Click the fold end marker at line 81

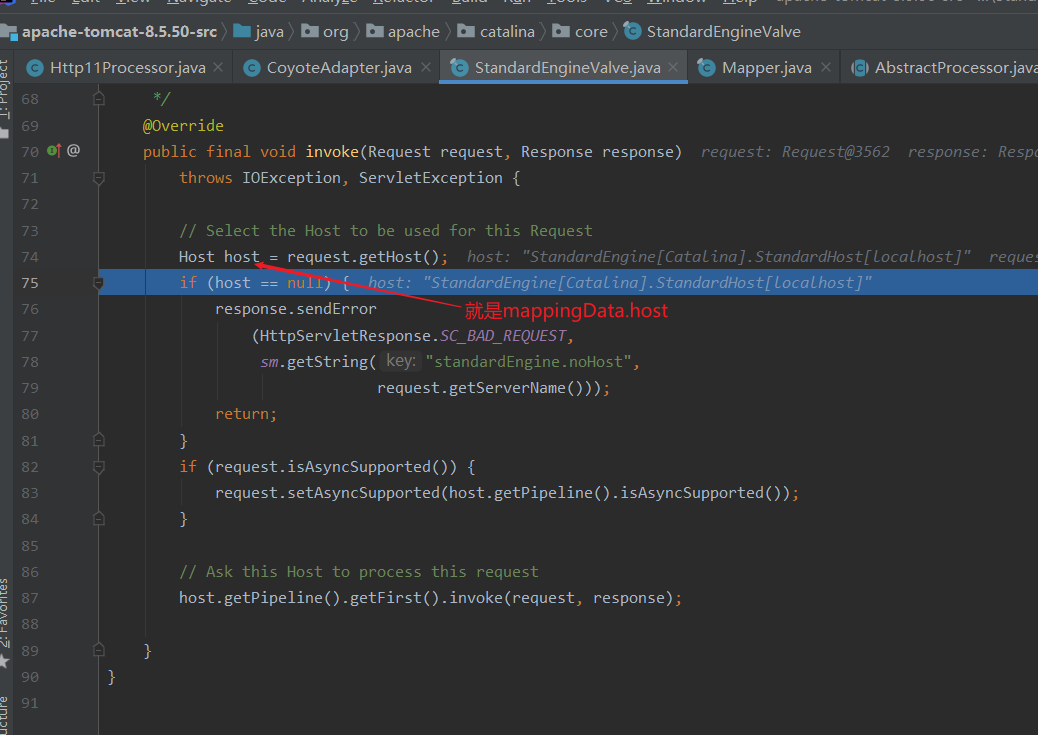pyautogui.click(x=99, y=440)
